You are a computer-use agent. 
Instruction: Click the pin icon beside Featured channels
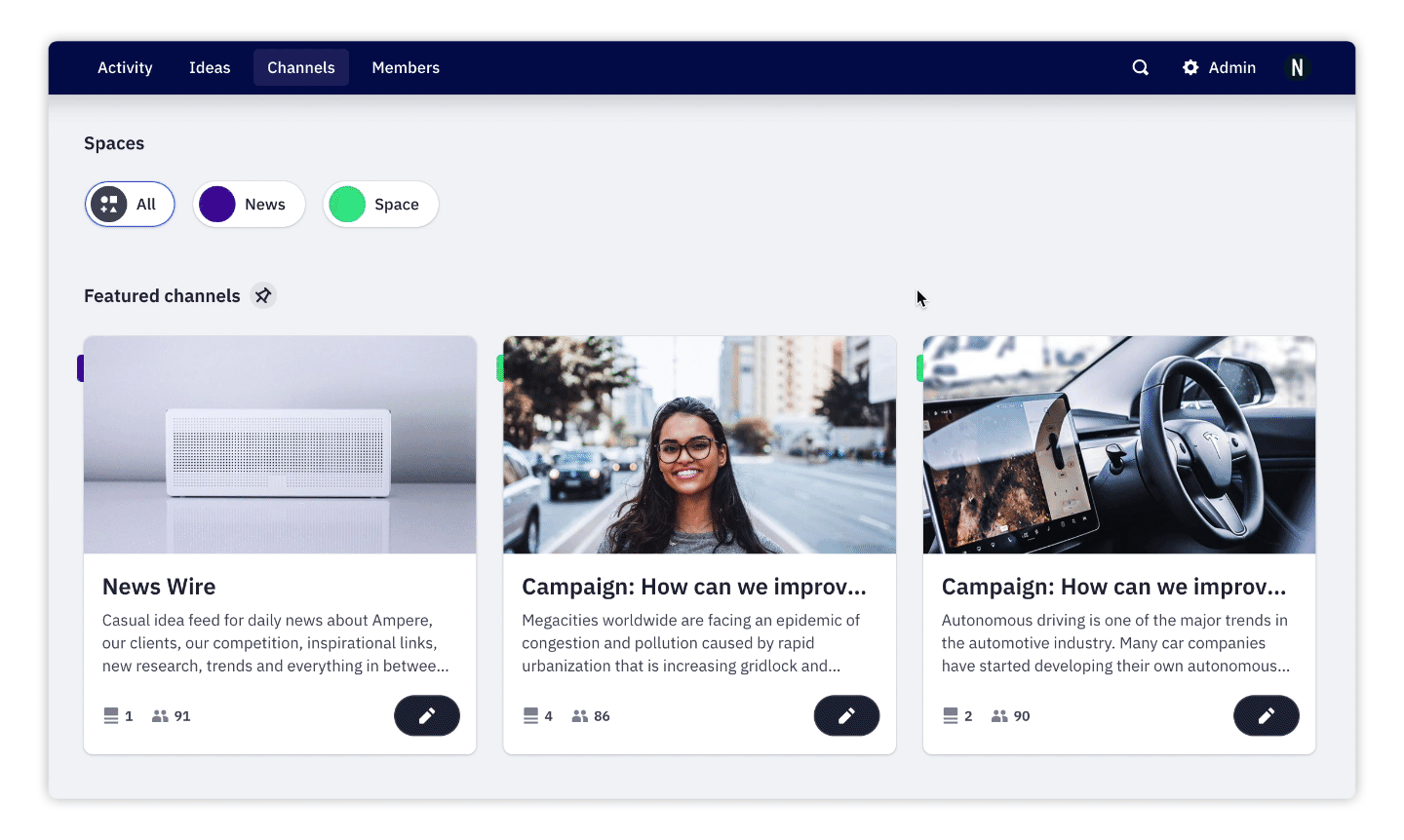pyautogui.click(x=263, y=295)
